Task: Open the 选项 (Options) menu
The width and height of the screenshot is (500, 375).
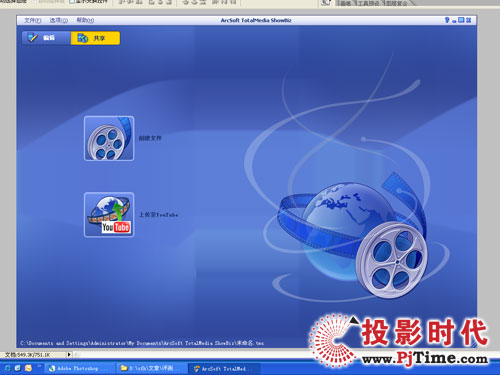Action: pos(59,21)
